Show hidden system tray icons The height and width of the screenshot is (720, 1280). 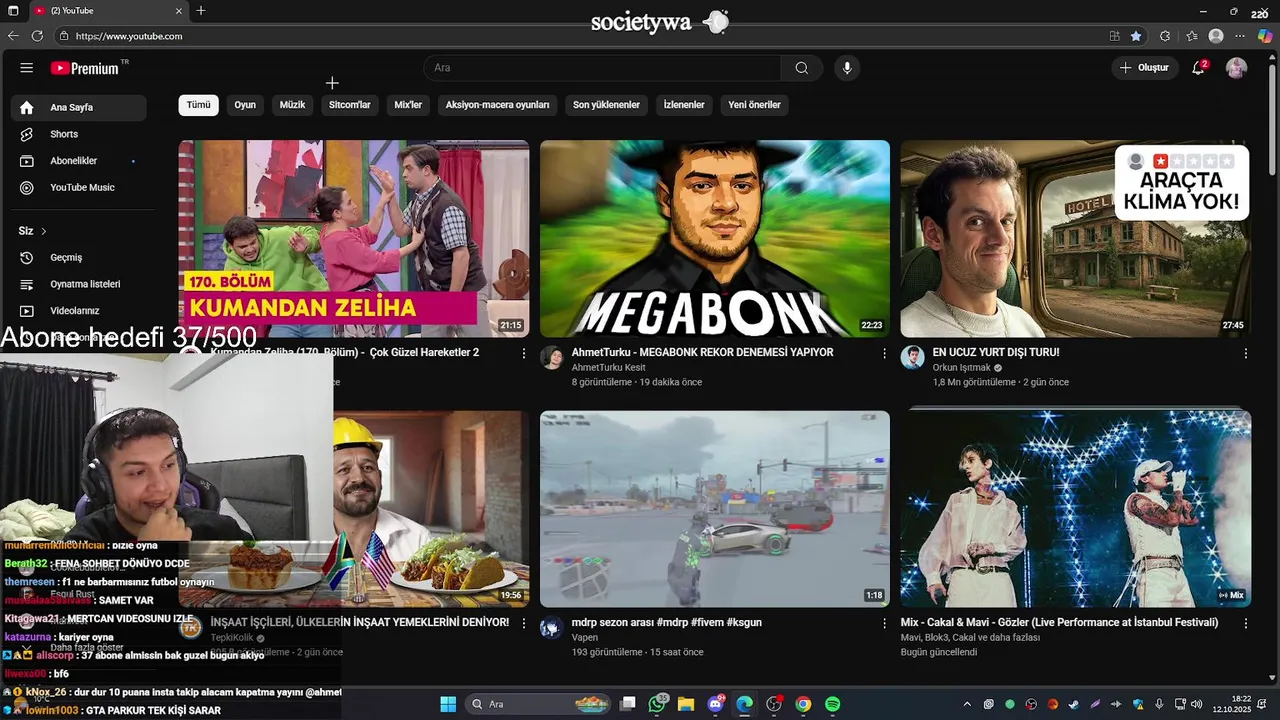pyautogui.click(x=967, y=704)
